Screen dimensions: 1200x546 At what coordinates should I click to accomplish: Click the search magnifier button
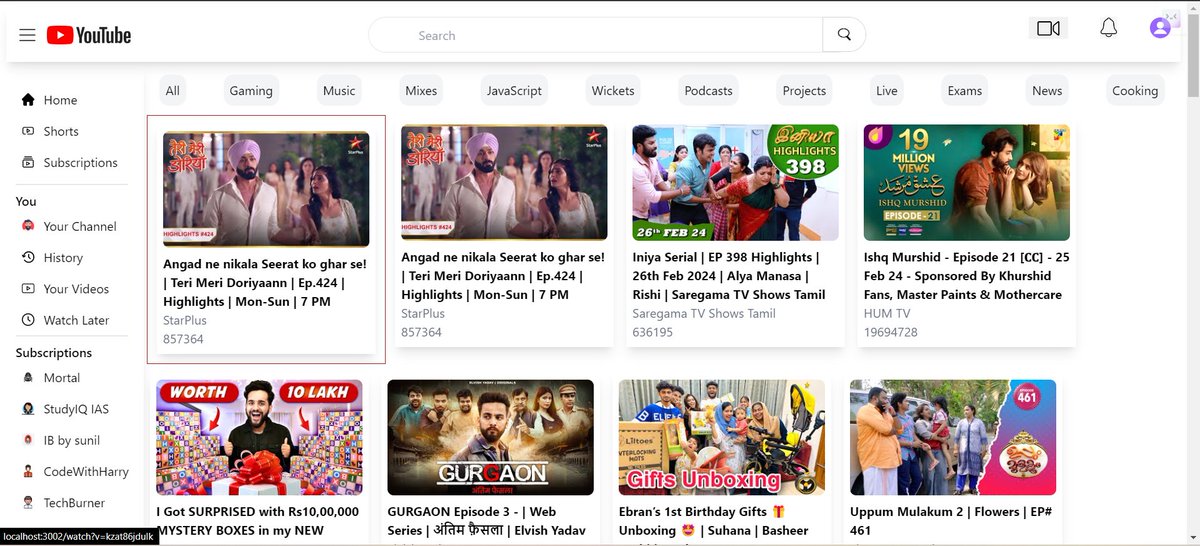coord(844,35)
